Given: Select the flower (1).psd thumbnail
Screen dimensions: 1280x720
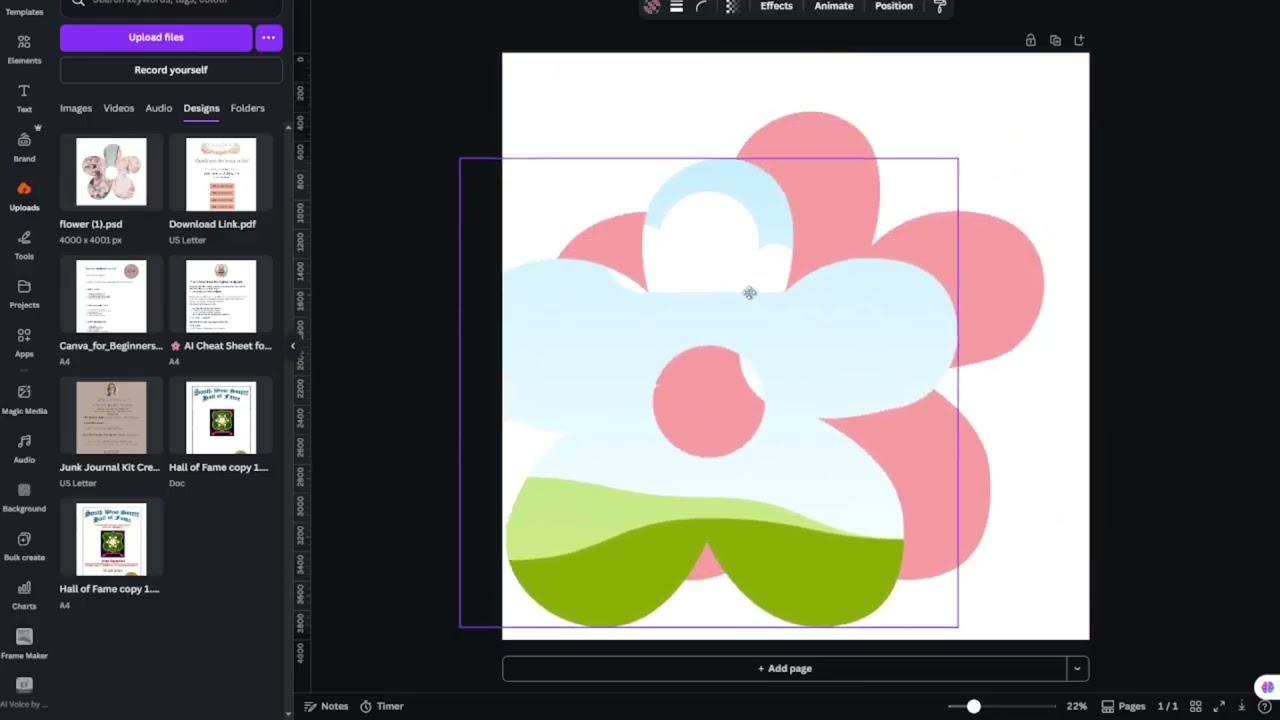Looking at the screenshot, I should click(x=111, y=172).
